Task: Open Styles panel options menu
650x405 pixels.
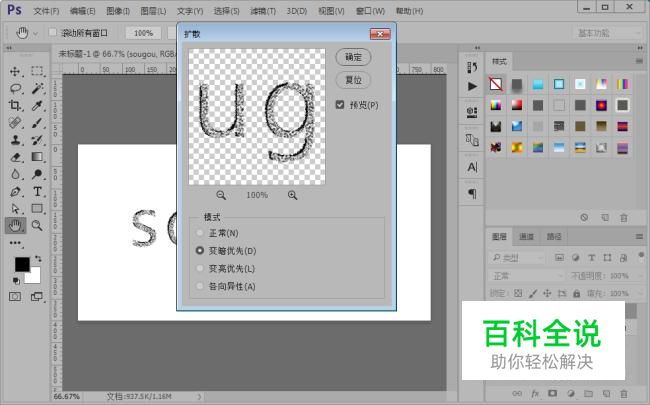Action: (x=639, y=61)
